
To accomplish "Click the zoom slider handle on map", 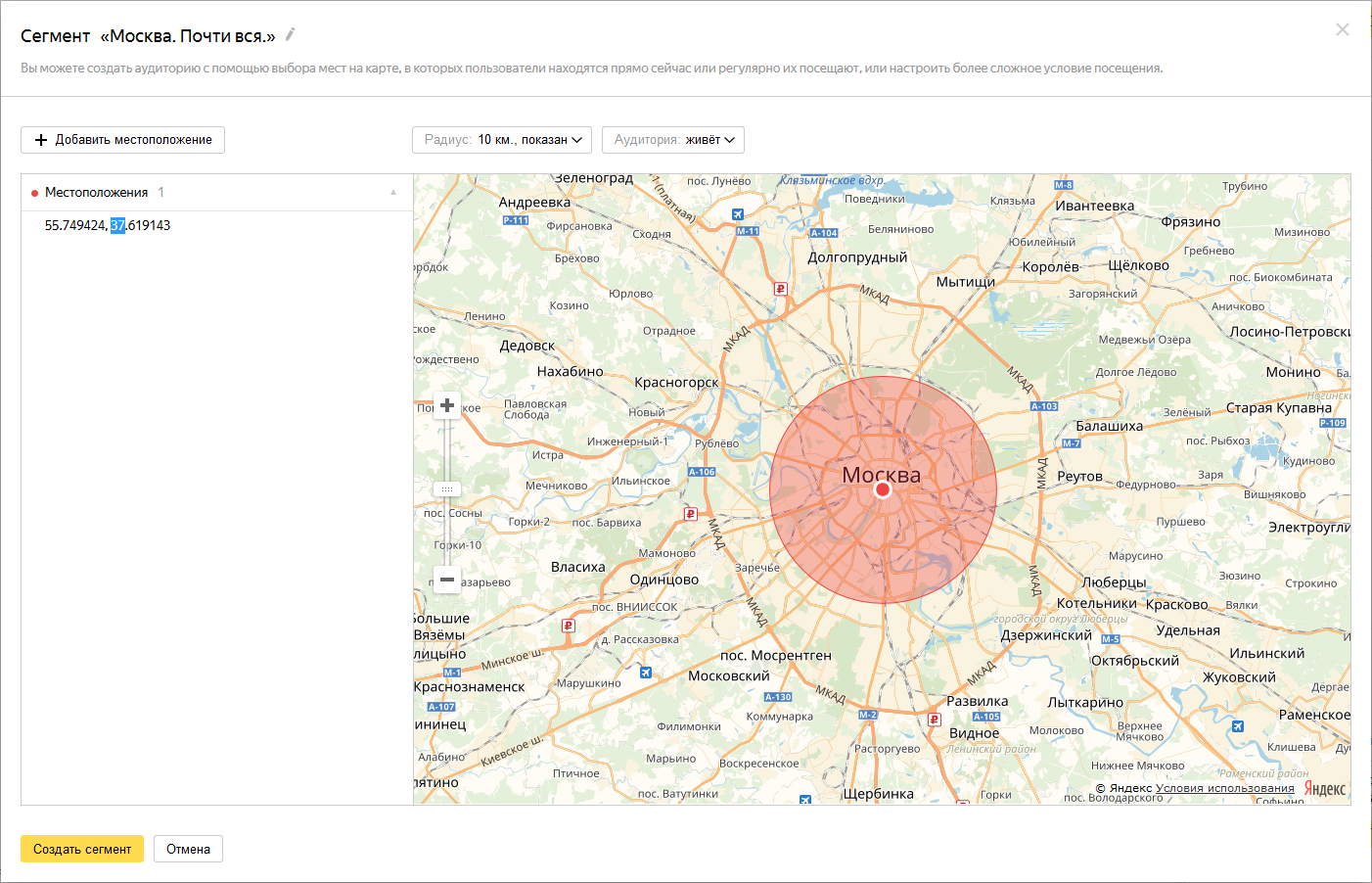I will (x=447, y=488).
